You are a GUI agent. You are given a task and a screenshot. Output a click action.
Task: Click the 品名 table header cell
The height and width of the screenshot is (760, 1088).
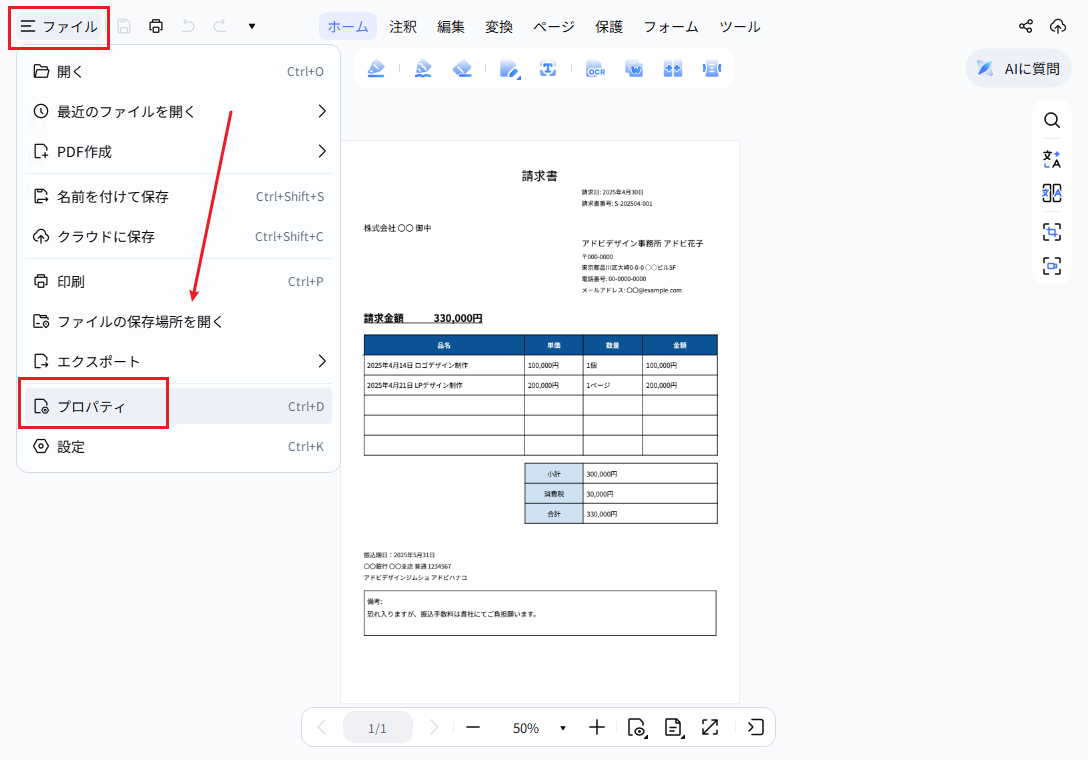tap(444, 345)
